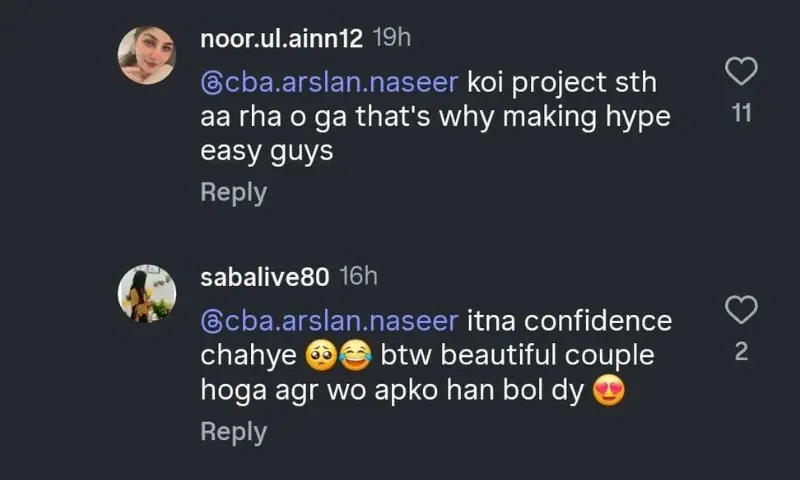Open the sabalive80 username link
This screenshot has height=480, width=800.
click(x=264, y=278)
